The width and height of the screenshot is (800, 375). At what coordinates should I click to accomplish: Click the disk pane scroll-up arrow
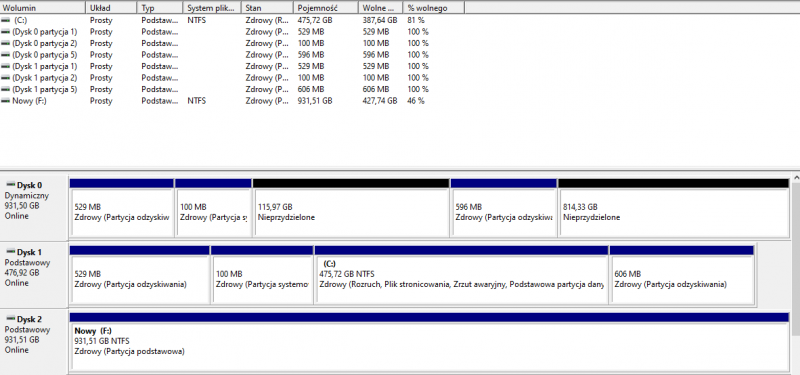[x=795, y=177]
